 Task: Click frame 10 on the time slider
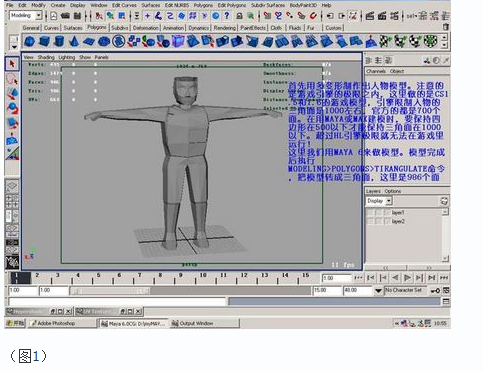(x=203, y=276)
